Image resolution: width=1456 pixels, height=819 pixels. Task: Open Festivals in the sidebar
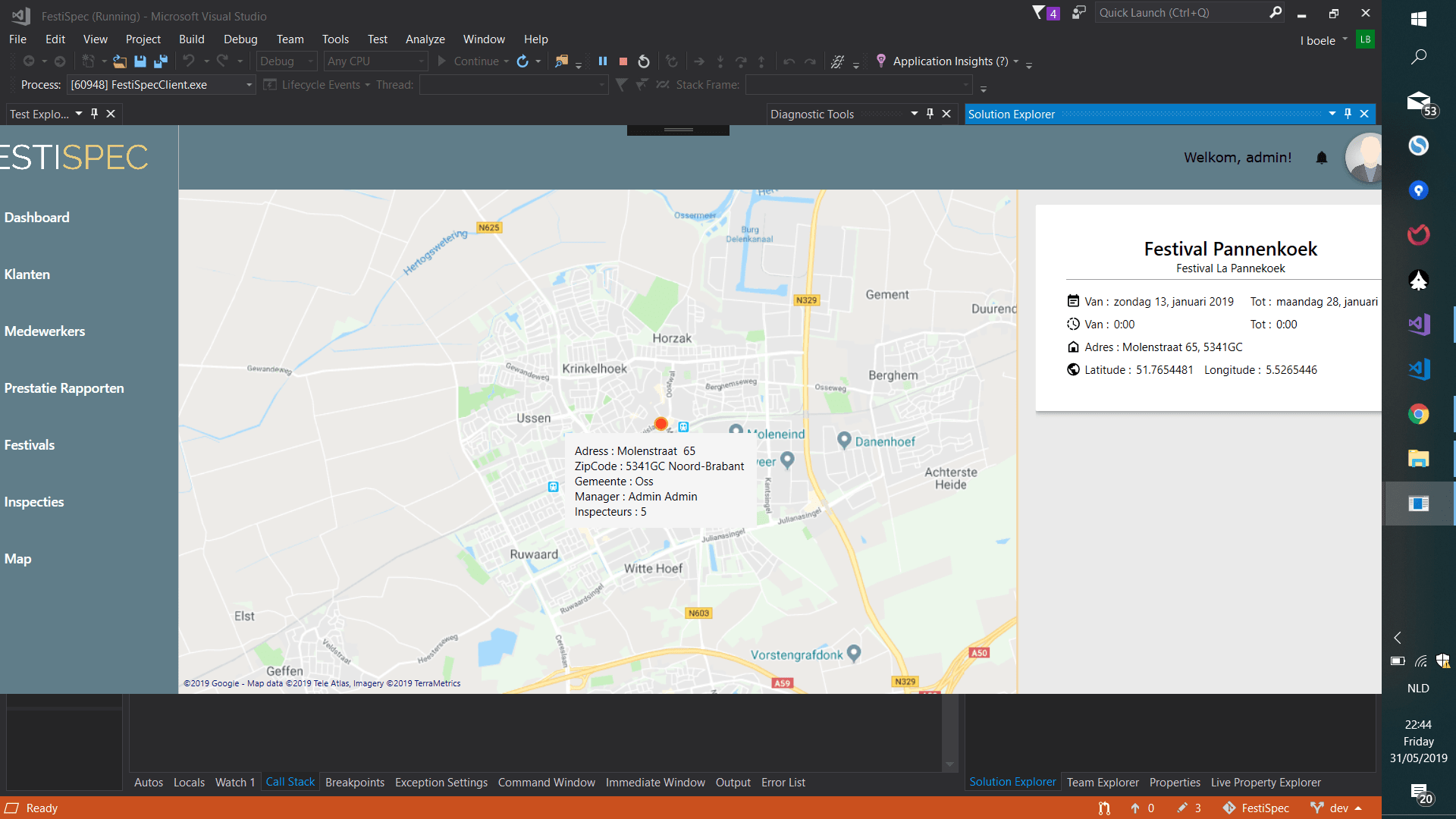pos(30,445)
